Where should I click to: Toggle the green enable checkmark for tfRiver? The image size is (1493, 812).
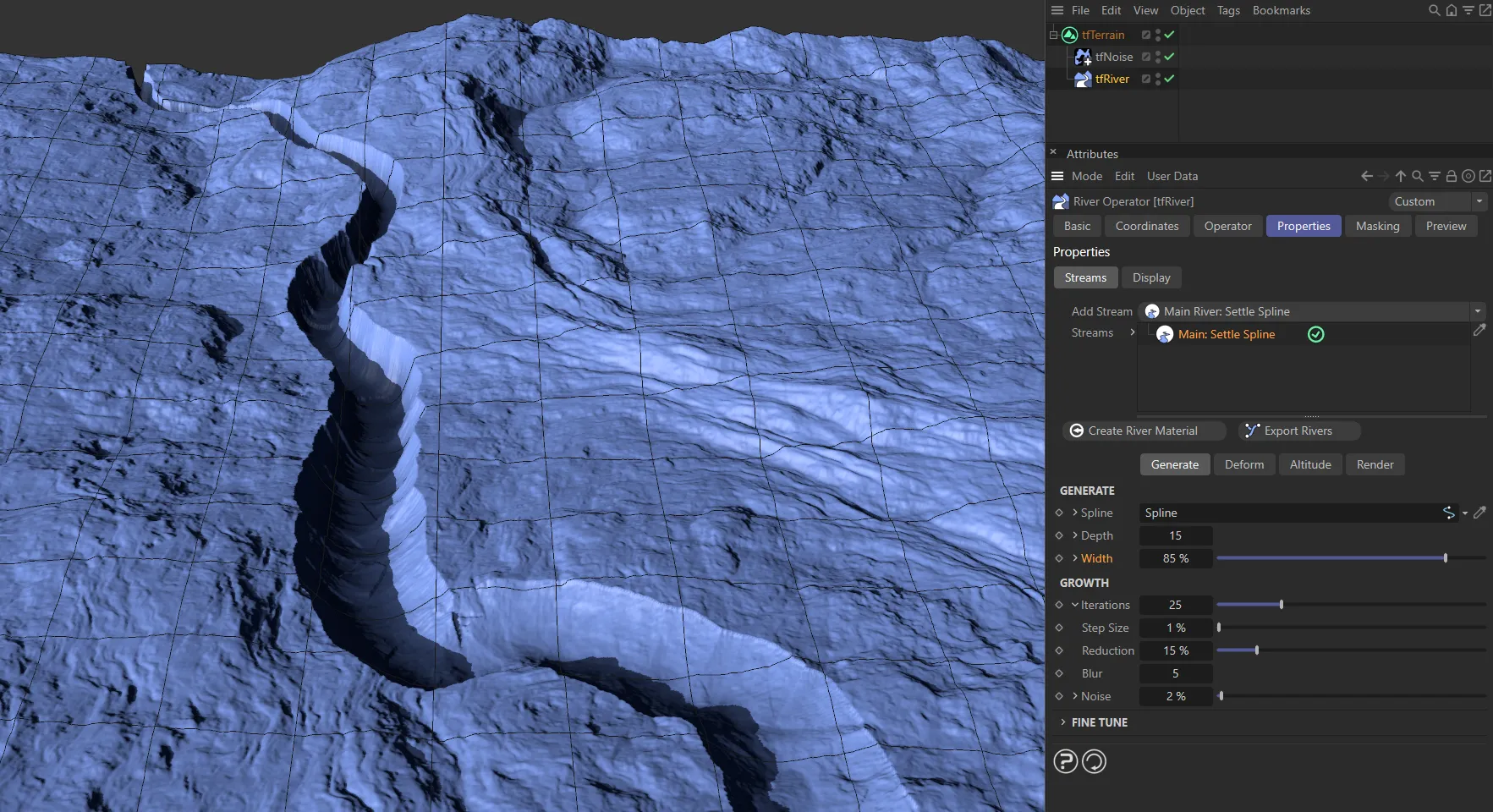[1169, 79]
